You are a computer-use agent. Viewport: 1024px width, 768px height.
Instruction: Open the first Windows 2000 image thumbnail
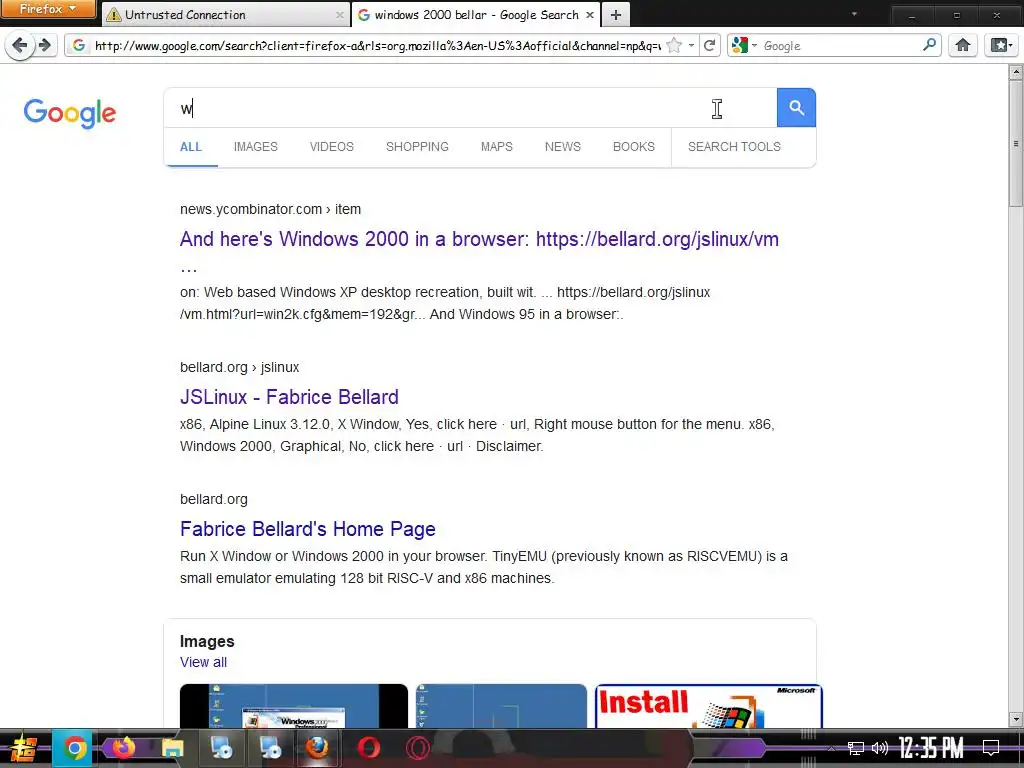point(294,706)
